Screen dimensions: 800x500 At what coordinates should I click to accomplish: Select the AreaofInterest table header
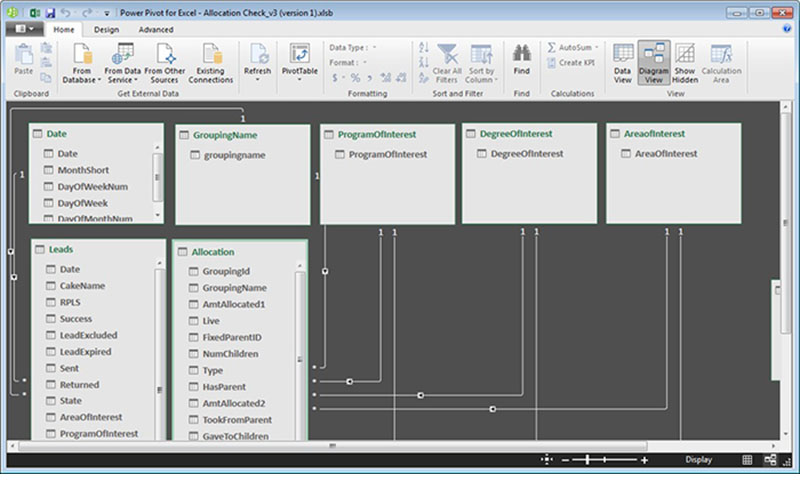(x=673, y=134)
